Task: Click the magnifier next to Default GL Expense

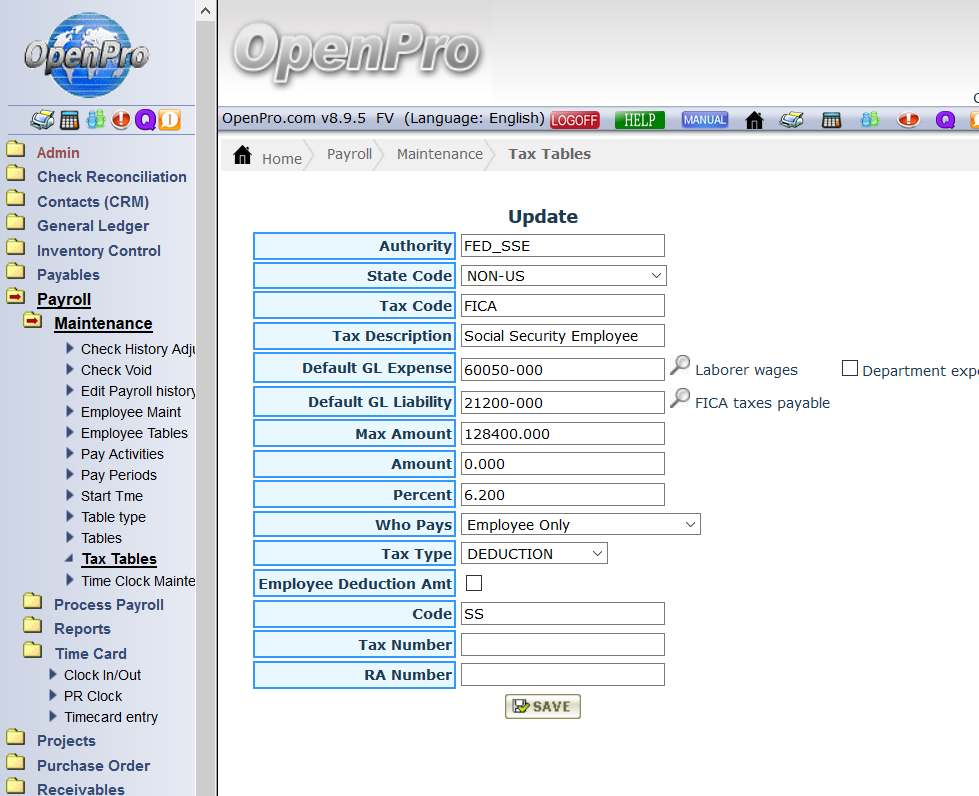Action: click(x=680, y=367)
